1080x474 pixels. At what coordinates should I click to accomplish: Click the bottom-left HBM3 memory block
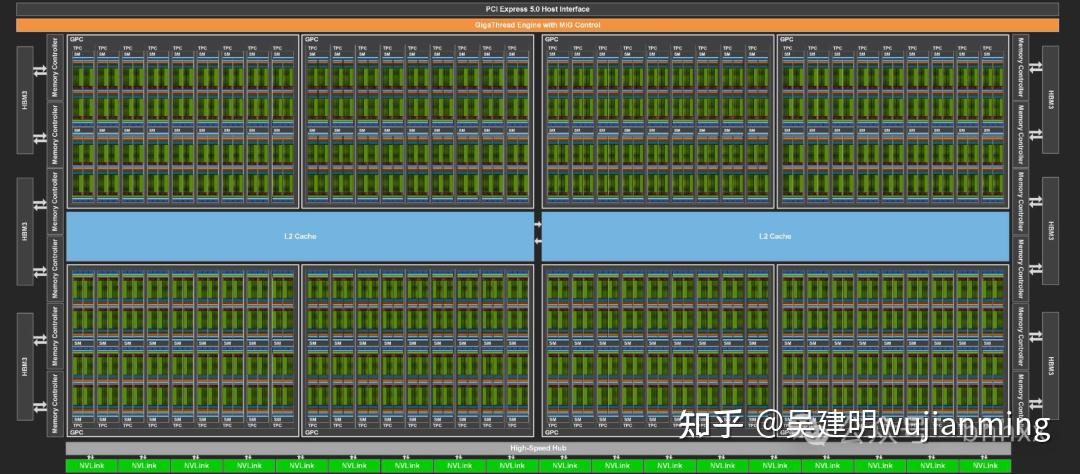point(25,366)
